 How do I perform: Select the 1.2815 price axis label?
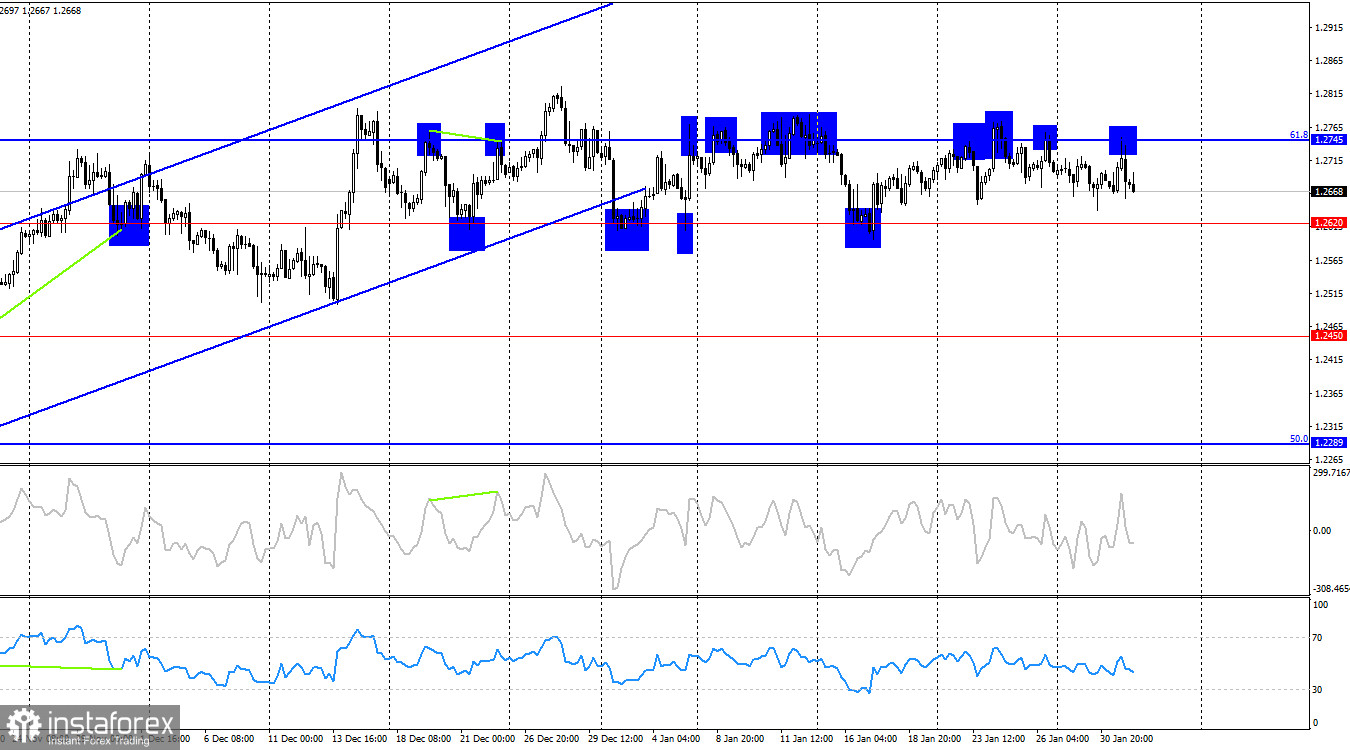[1329, 94]
